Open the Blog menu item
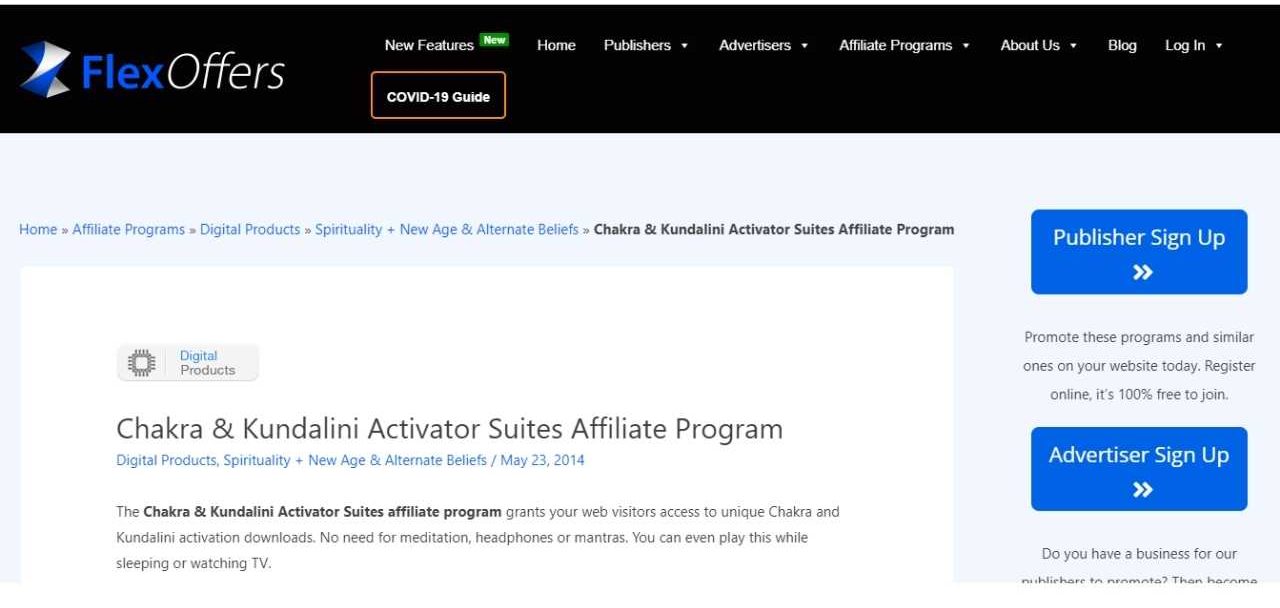Screen dimensions: 1280x608 tap(1122, 45)
